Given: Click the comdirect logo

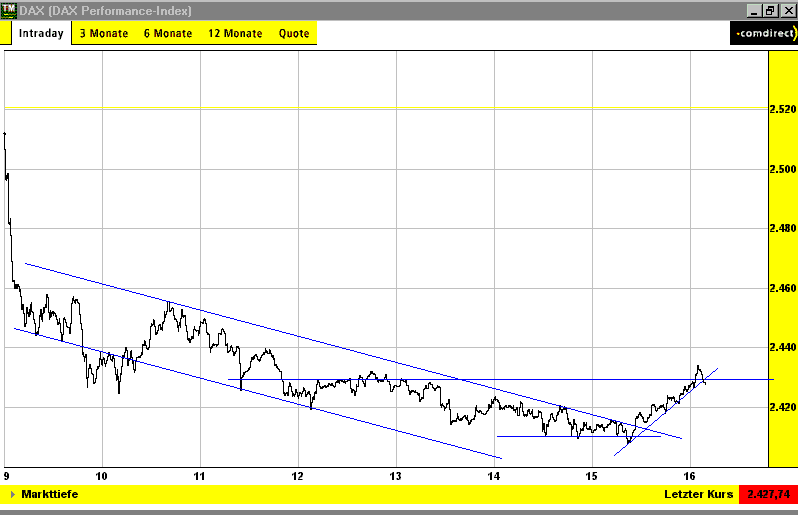Looking at the screenshot, I should pyautogui.click(x=764, y=34).
